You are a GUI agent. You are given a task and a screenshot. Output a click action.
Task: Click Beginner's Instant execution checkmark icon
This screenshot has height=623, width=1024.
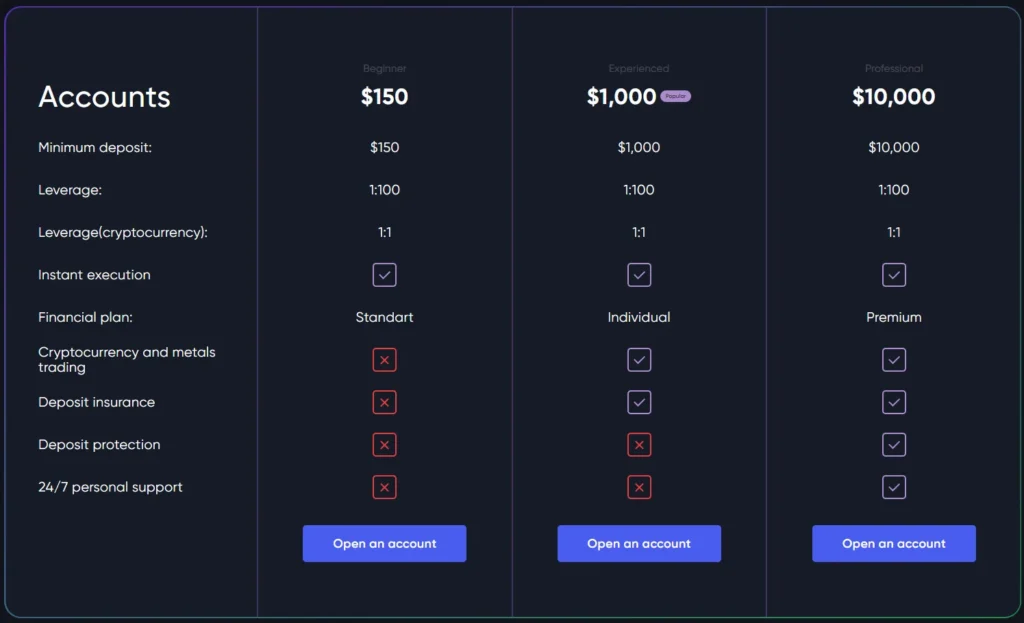384,275
